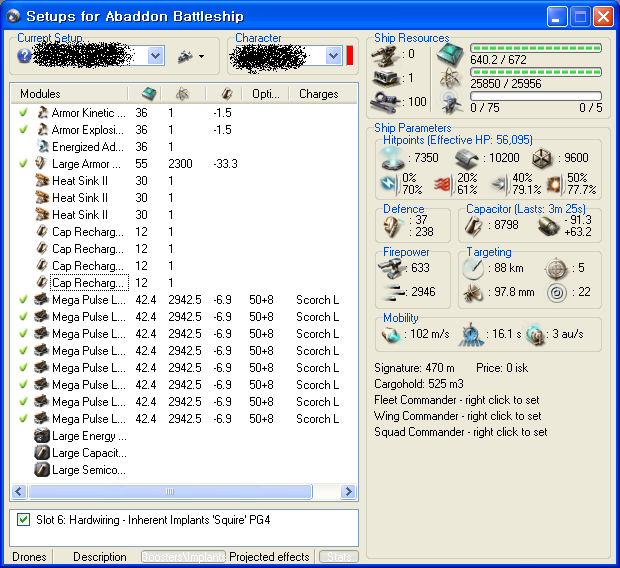
Task: Open the ship setup actions icon
Action: (x=190, y=56)
